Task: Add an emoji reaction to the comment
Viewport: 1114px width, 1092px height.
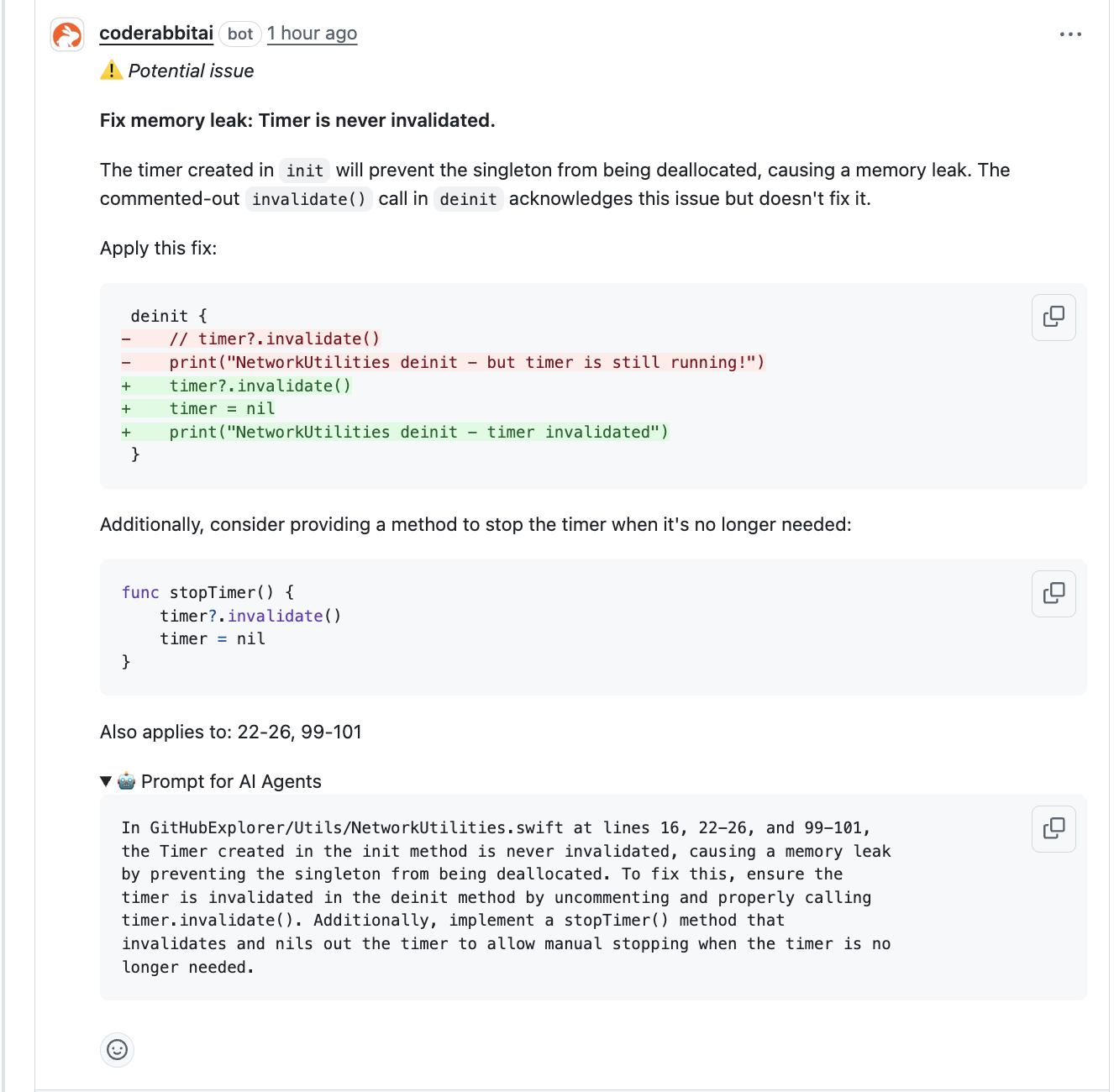Action: coord(118,1049)
